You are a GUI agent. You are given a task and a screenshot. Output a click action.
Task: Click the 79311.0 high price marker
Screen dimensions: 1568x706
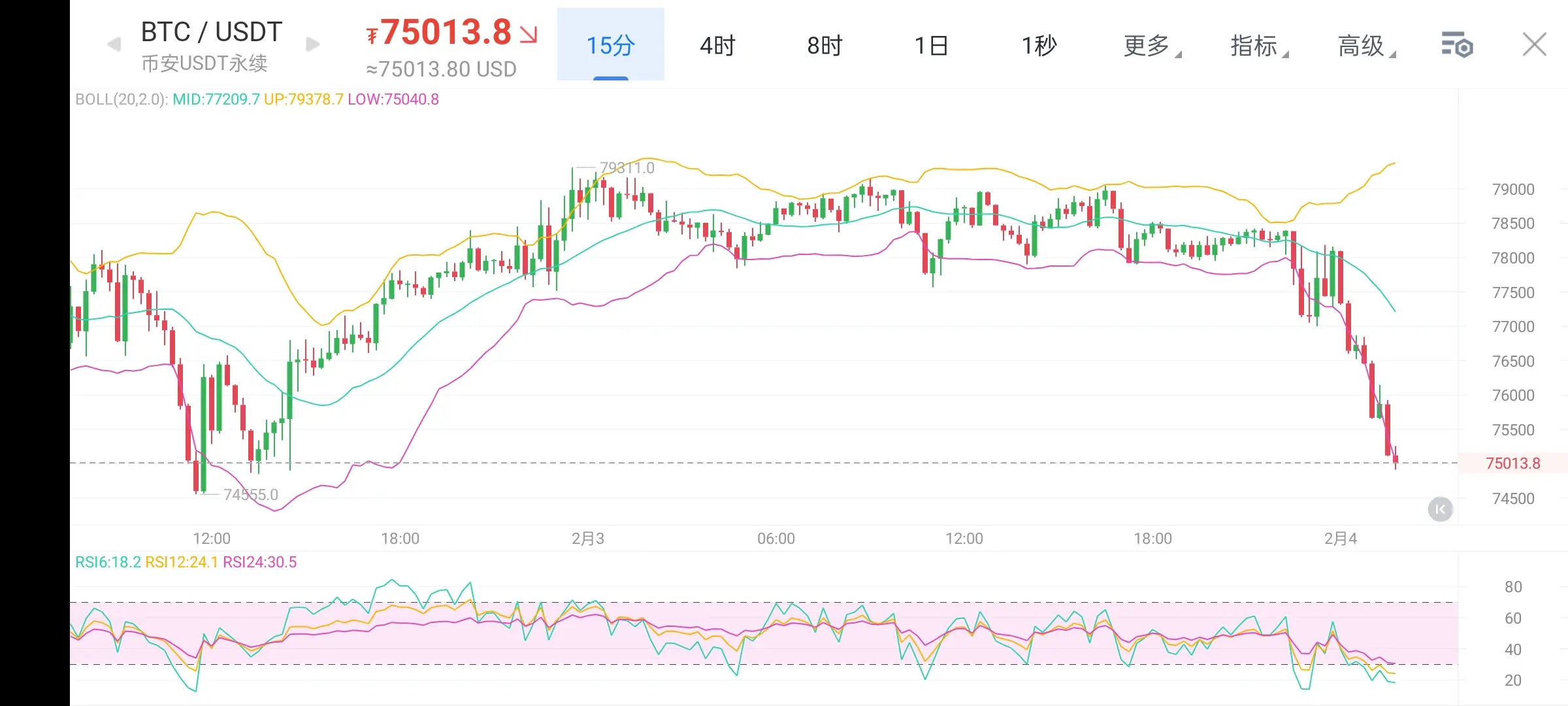coord(627,168)
